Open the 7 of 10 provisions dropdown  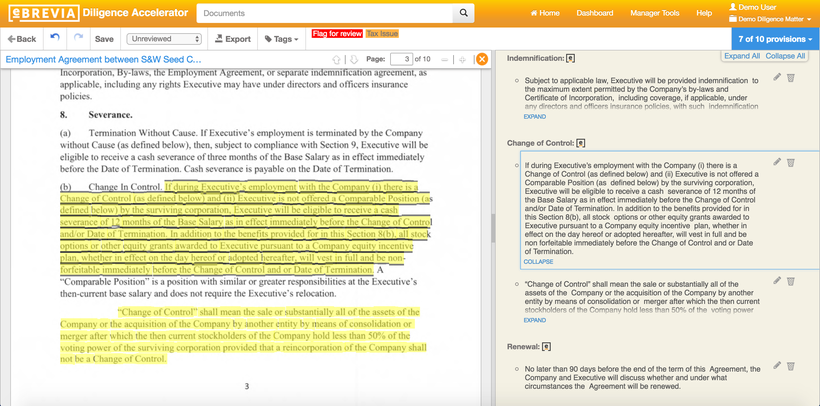tap(775, 39)
